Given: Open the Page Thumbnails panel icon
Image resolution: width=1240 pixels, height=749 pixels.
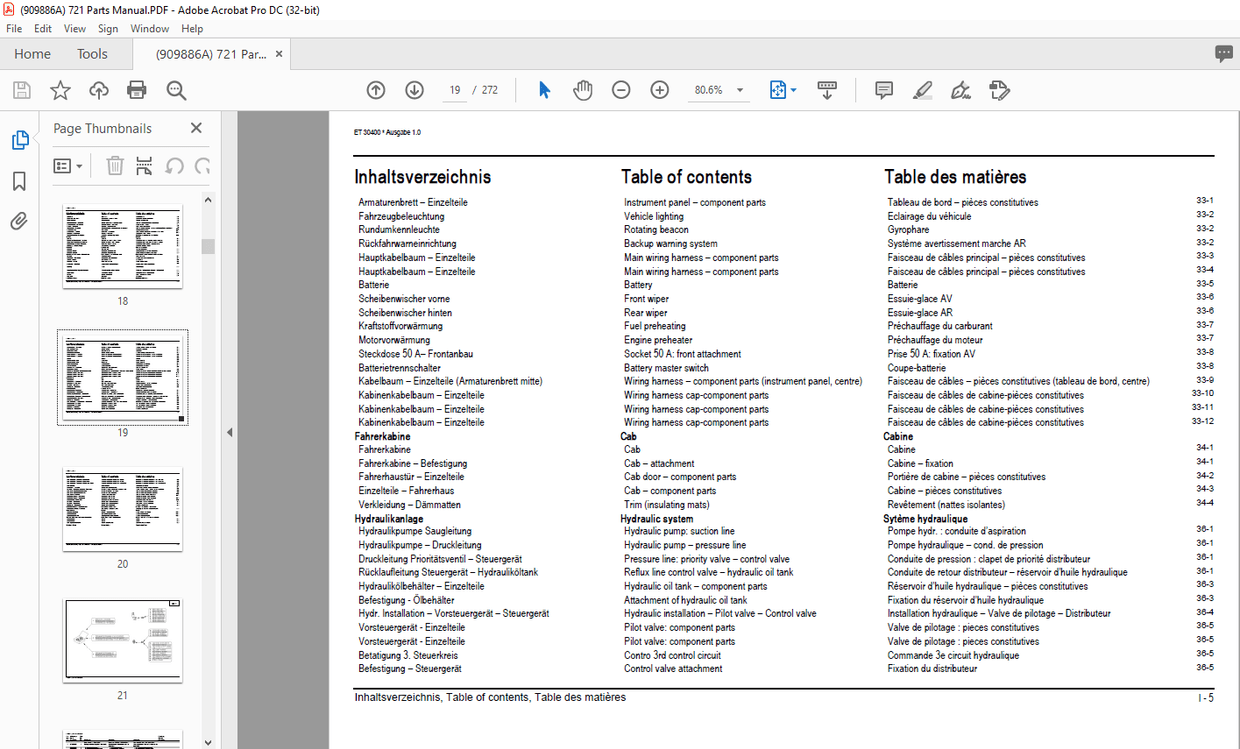Looking at the screenshot, I should pos(21,140).
